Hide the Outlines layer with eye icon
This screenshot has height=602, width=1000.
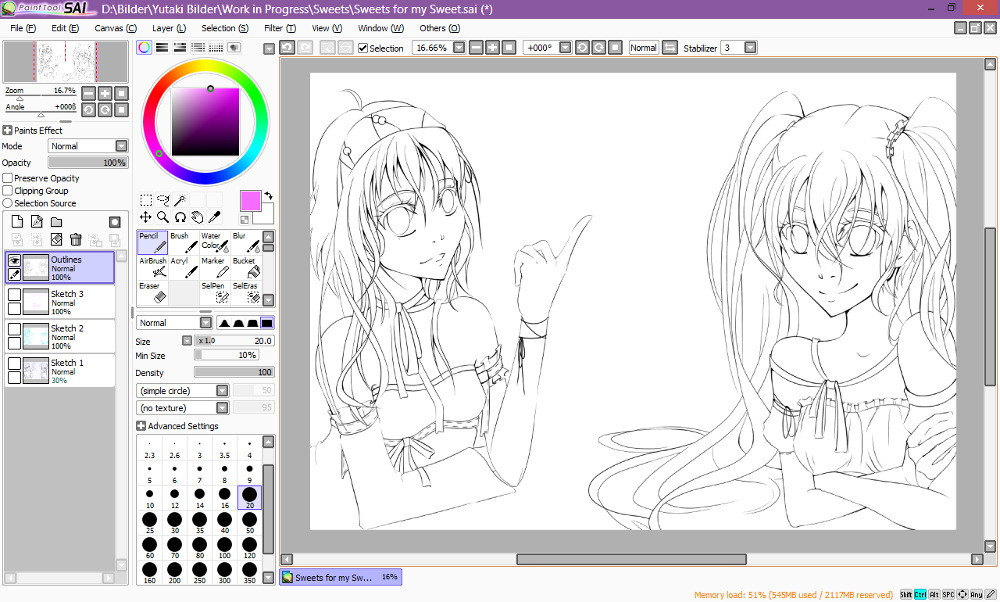click(15, 260)
